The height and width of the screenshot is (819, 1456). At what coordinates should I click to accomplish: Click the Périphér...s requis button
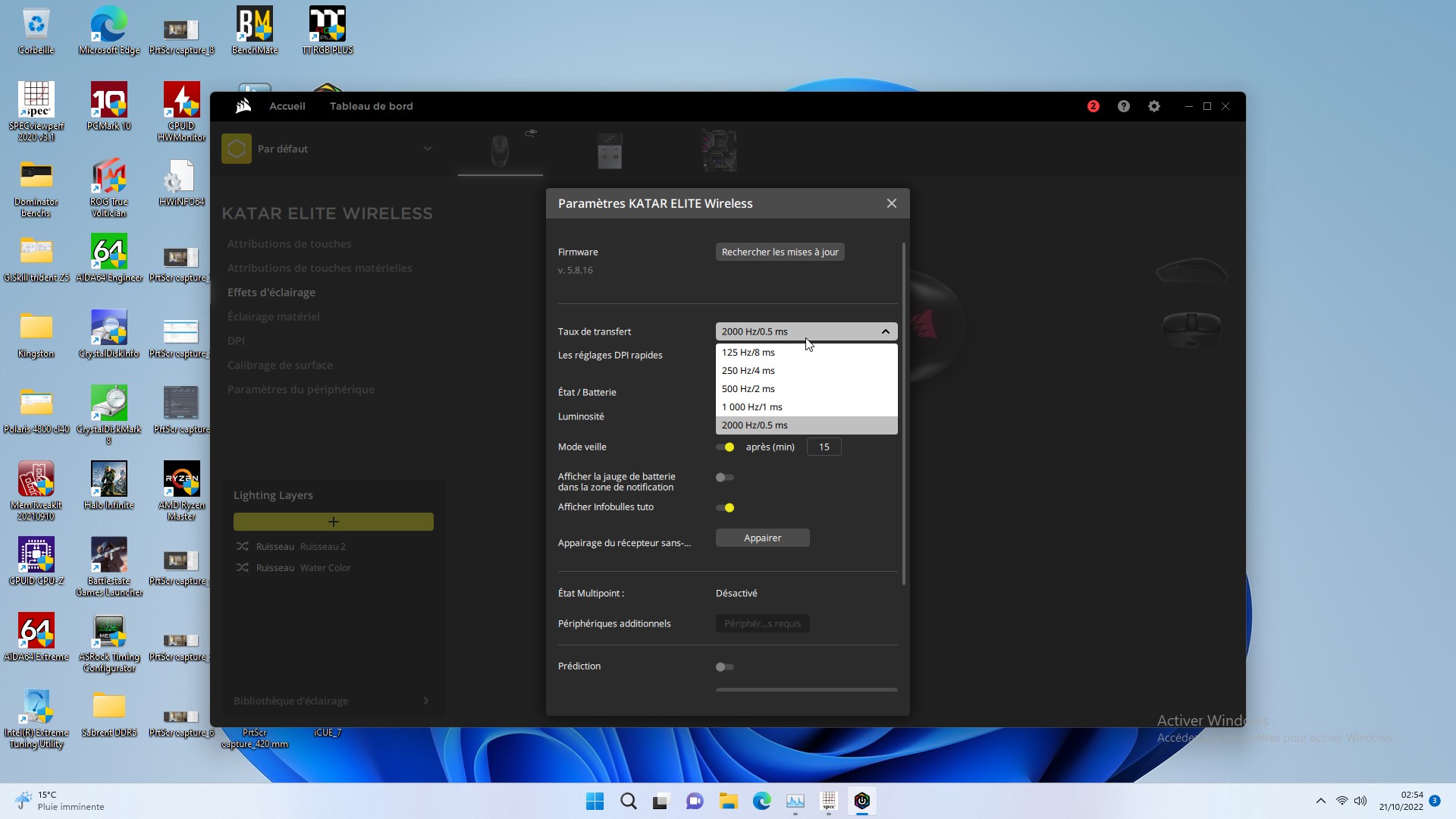click(762, 623)
